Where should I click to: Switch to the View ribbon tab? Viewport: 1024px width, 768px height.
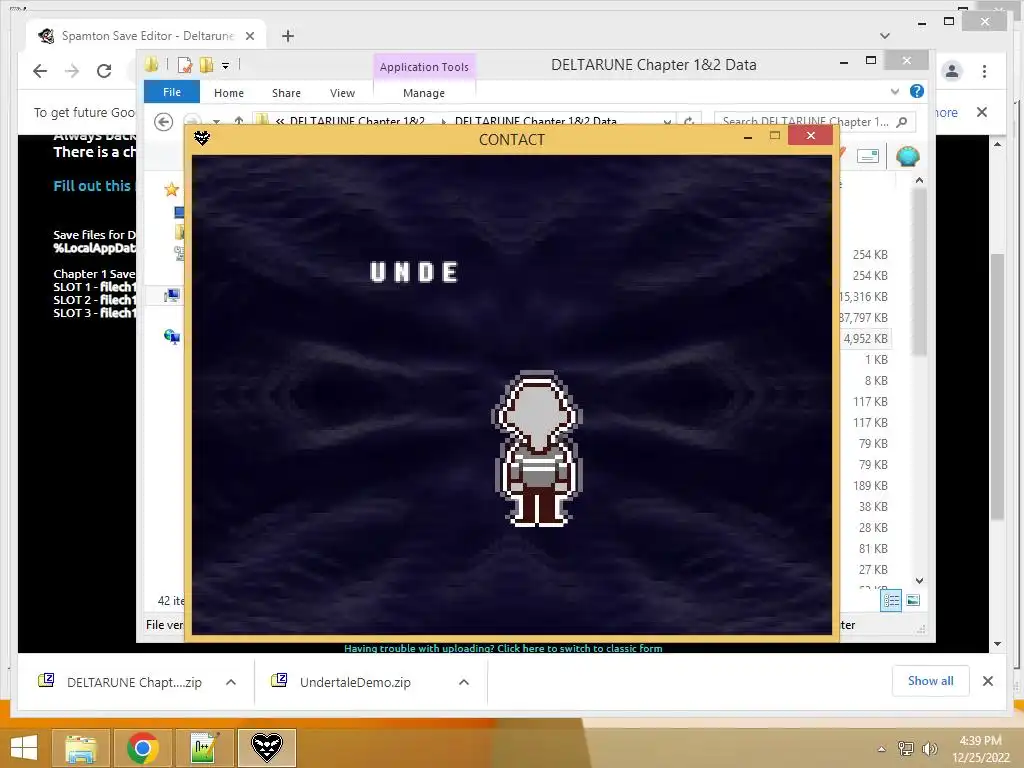[x=342, y=93]
